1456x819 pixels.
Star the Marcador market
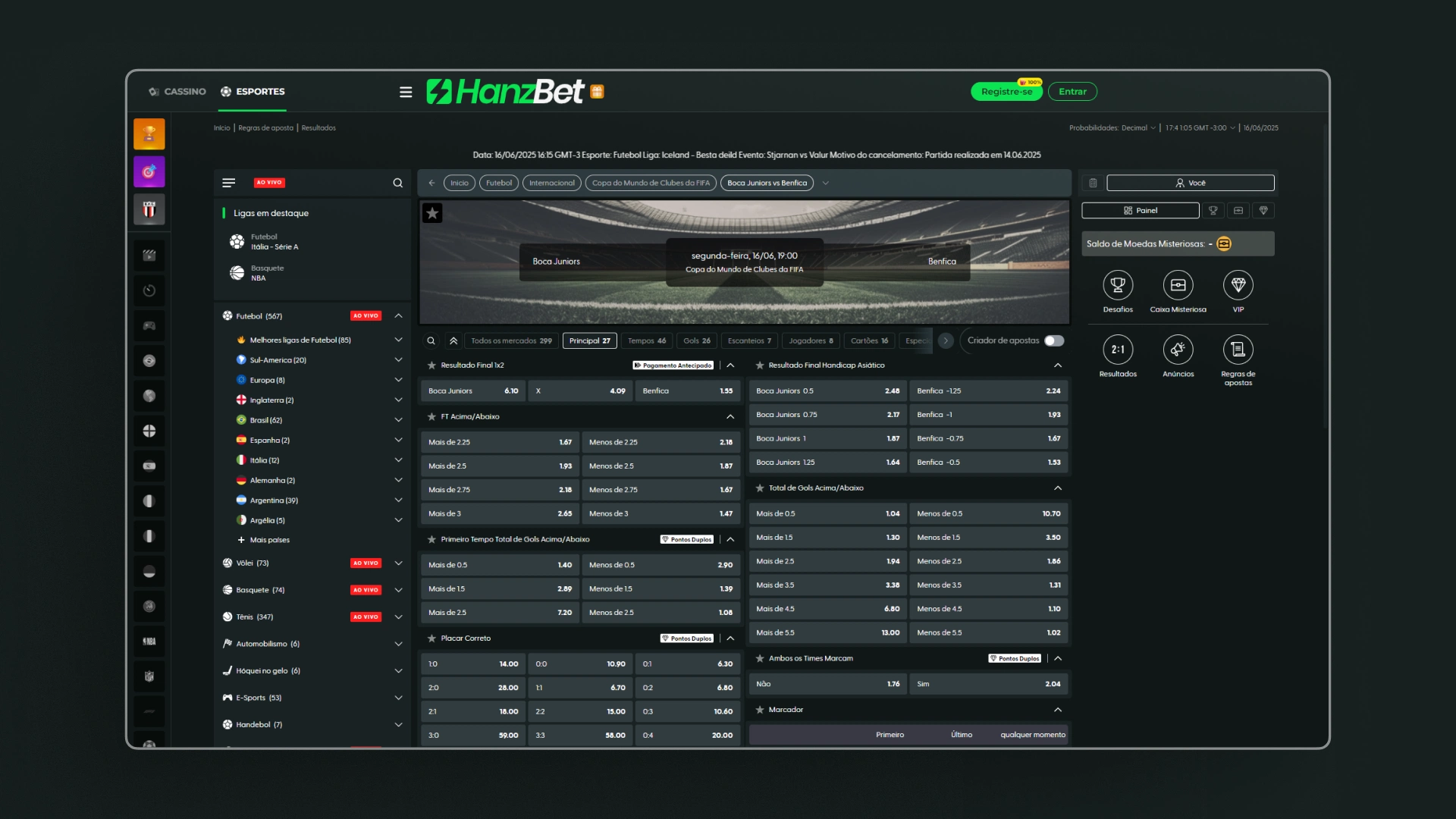(x=760, y=710)
